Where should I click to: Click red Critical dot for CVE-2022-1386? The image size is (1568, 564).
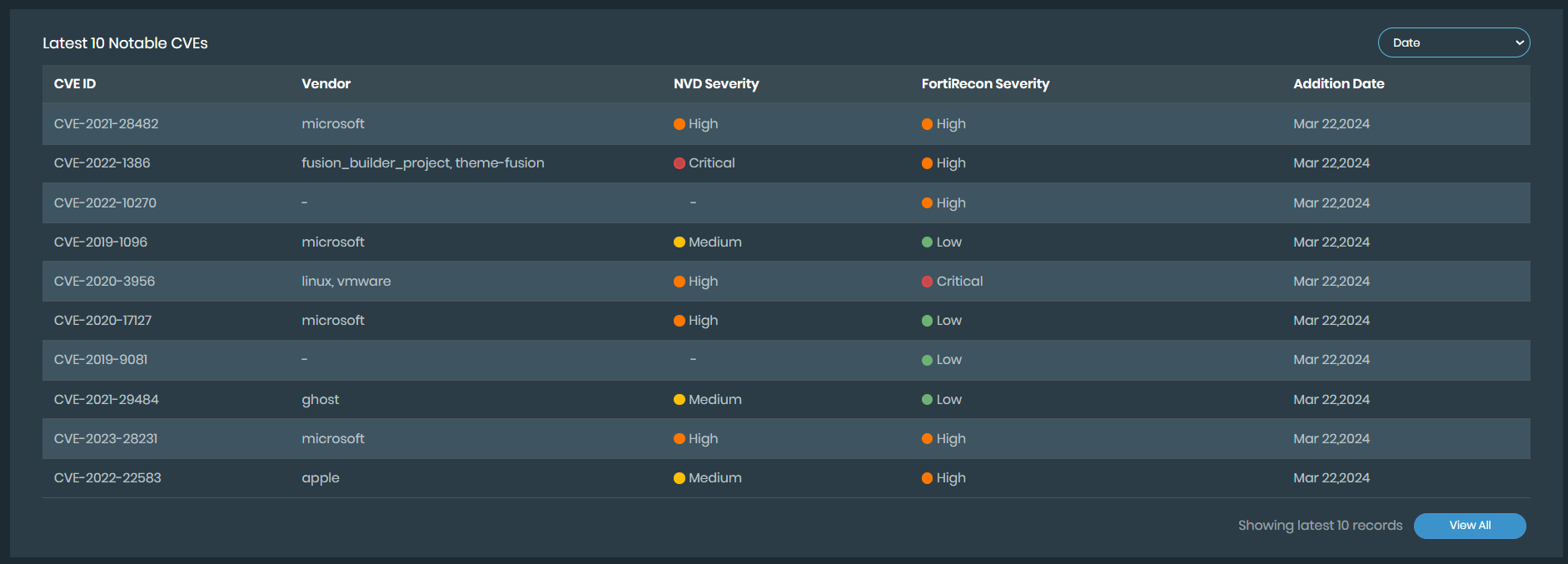coord(679,163)
